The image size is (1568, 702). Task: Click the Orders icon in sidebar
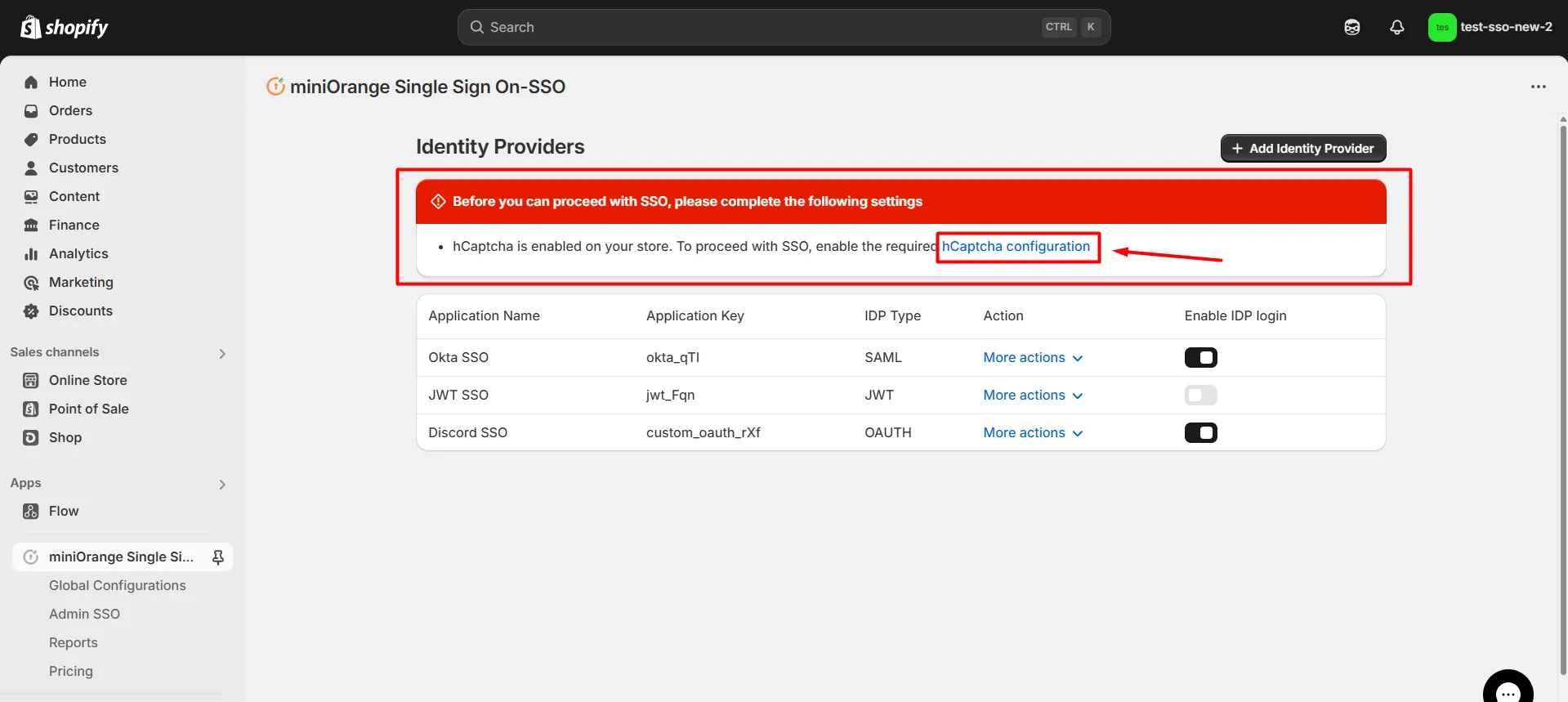pyautogui.click(x=31, y=110)
